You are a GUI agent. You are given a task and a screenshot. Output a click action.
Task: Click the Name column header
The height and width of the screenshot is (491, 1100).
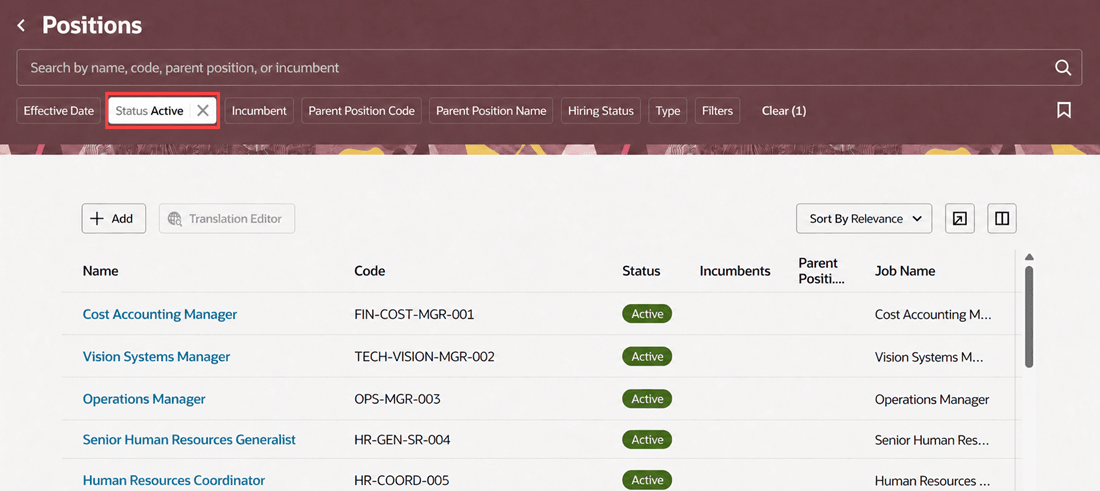pyautogui.click(x=100, y=271)
